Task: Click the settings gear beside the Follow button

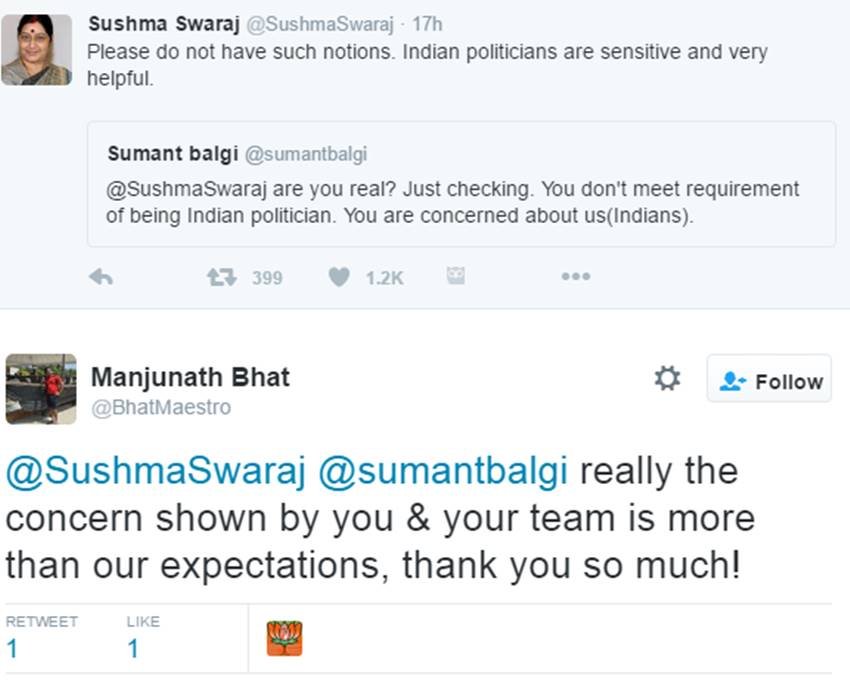Action: 667,378
